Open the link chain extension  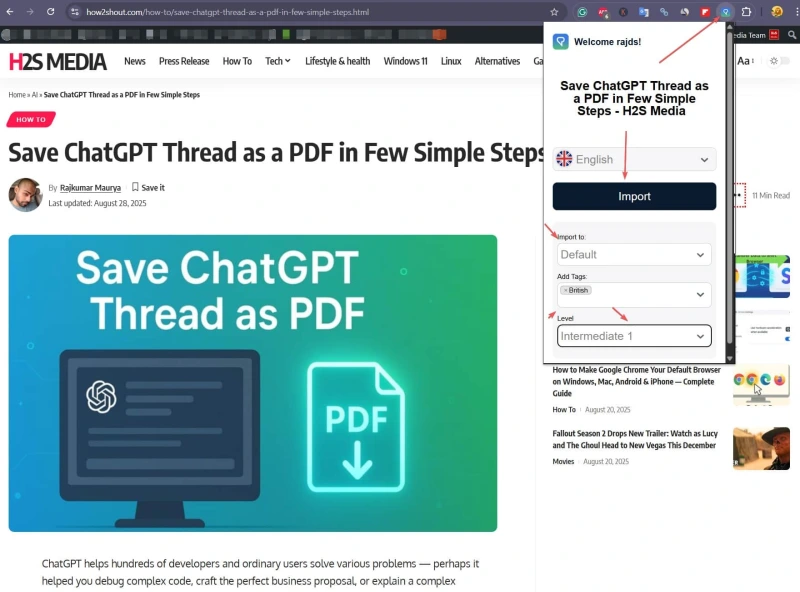click(x=664, y=12)
